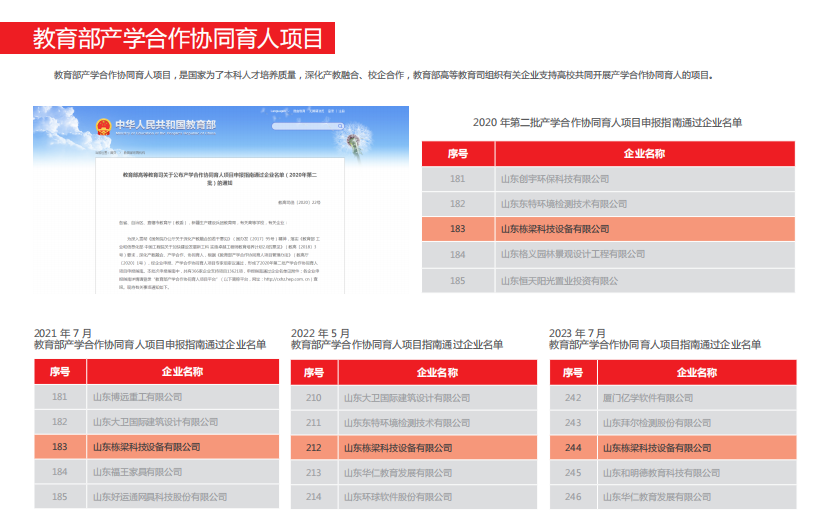Click the notice title in the embedded ministry document

click(x=219, y=179)
